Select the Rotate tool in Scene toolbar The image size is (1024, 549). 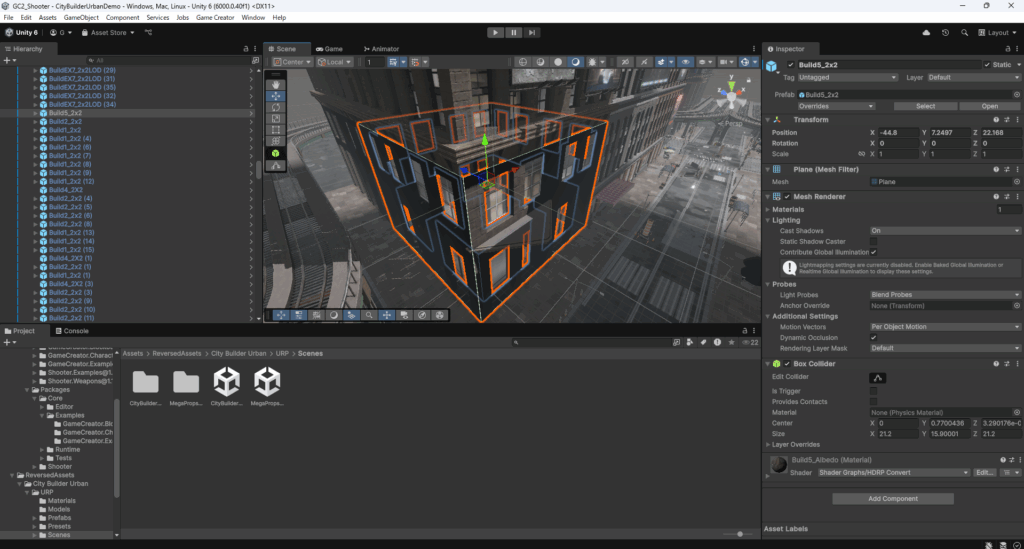pyautogui.click(x=277, y=107)
